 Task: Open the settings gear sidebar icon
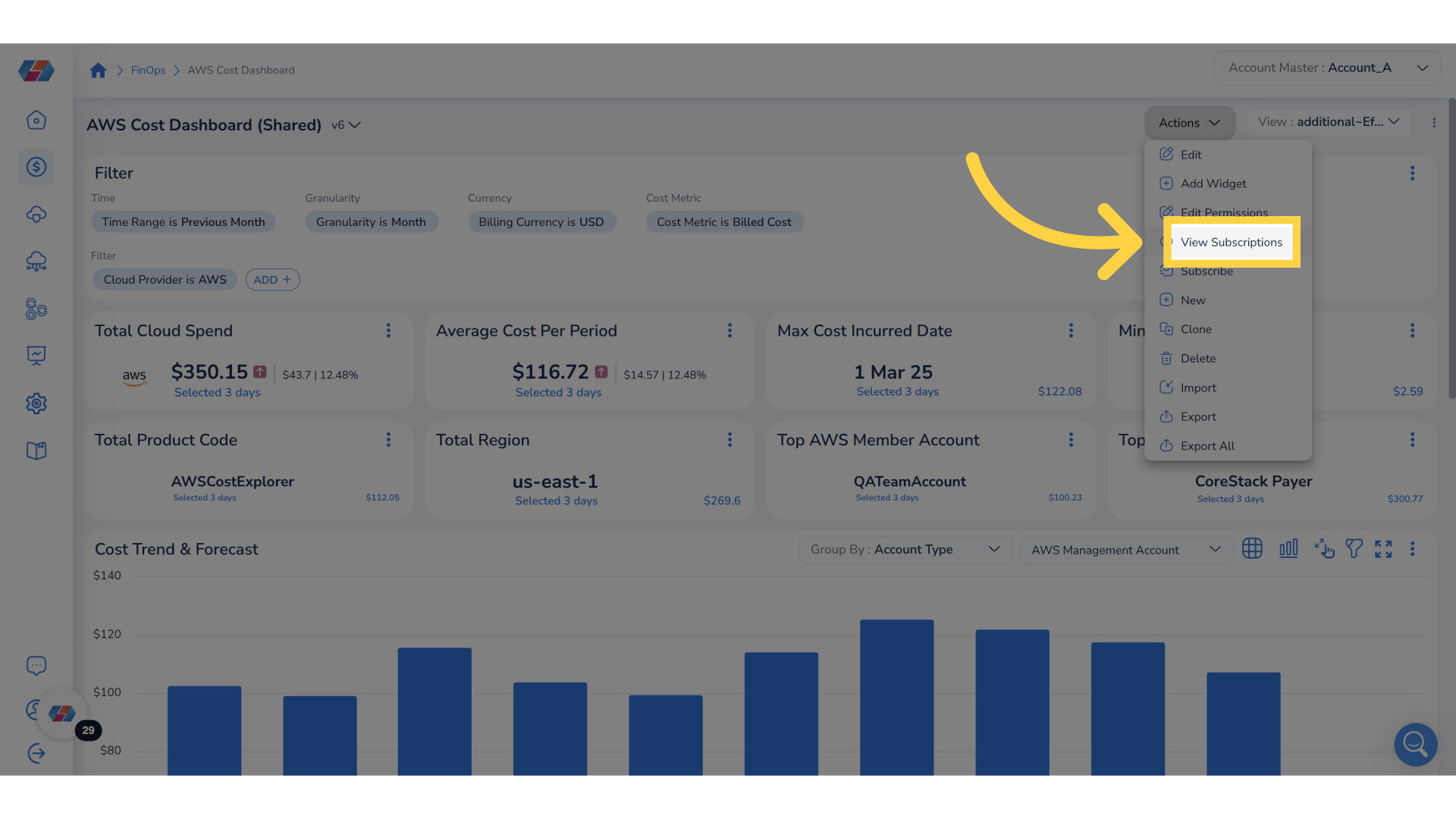(36, 403)
